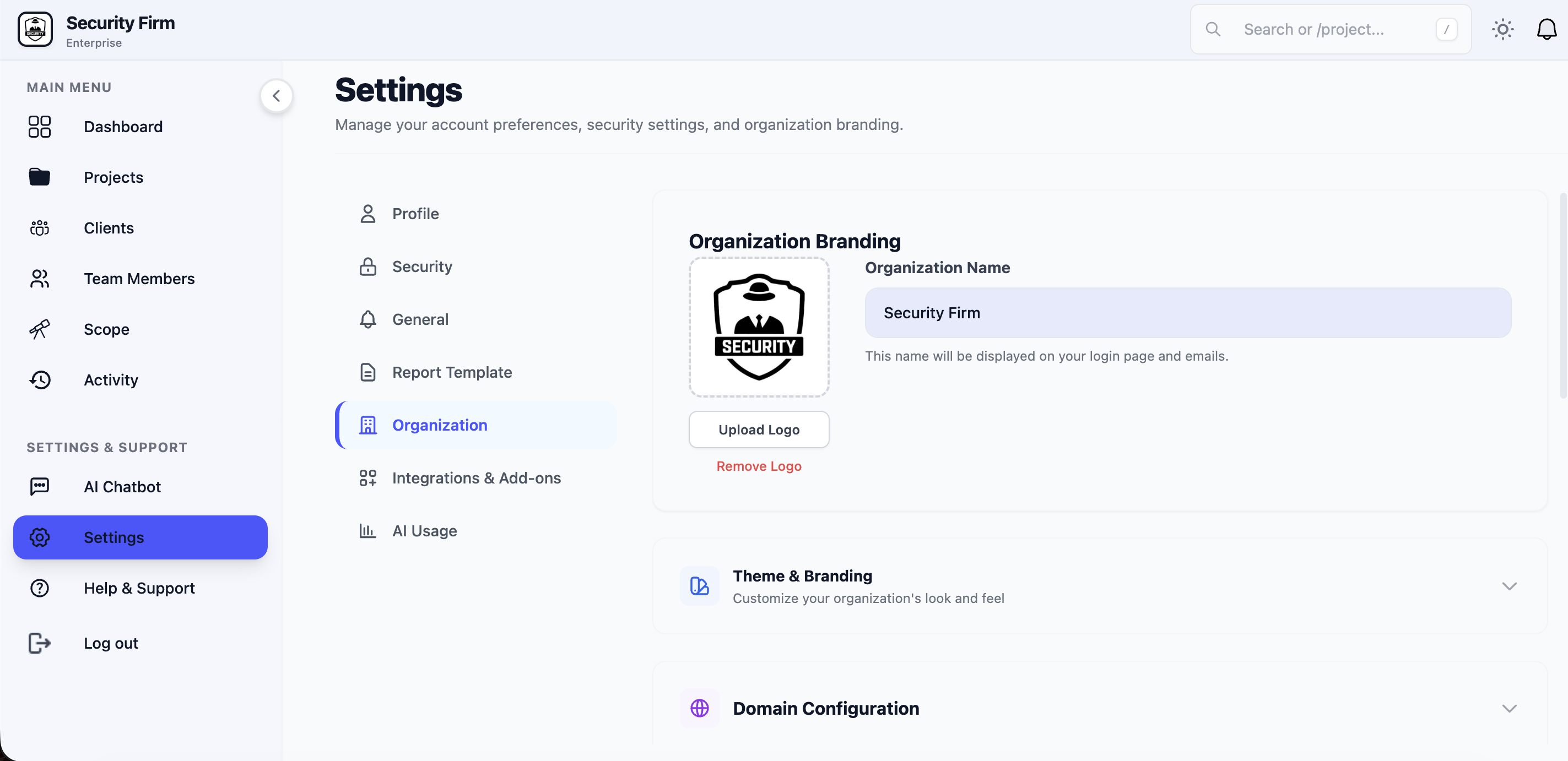Click the Theme & Branding palette icon

(x=699, y=586)
